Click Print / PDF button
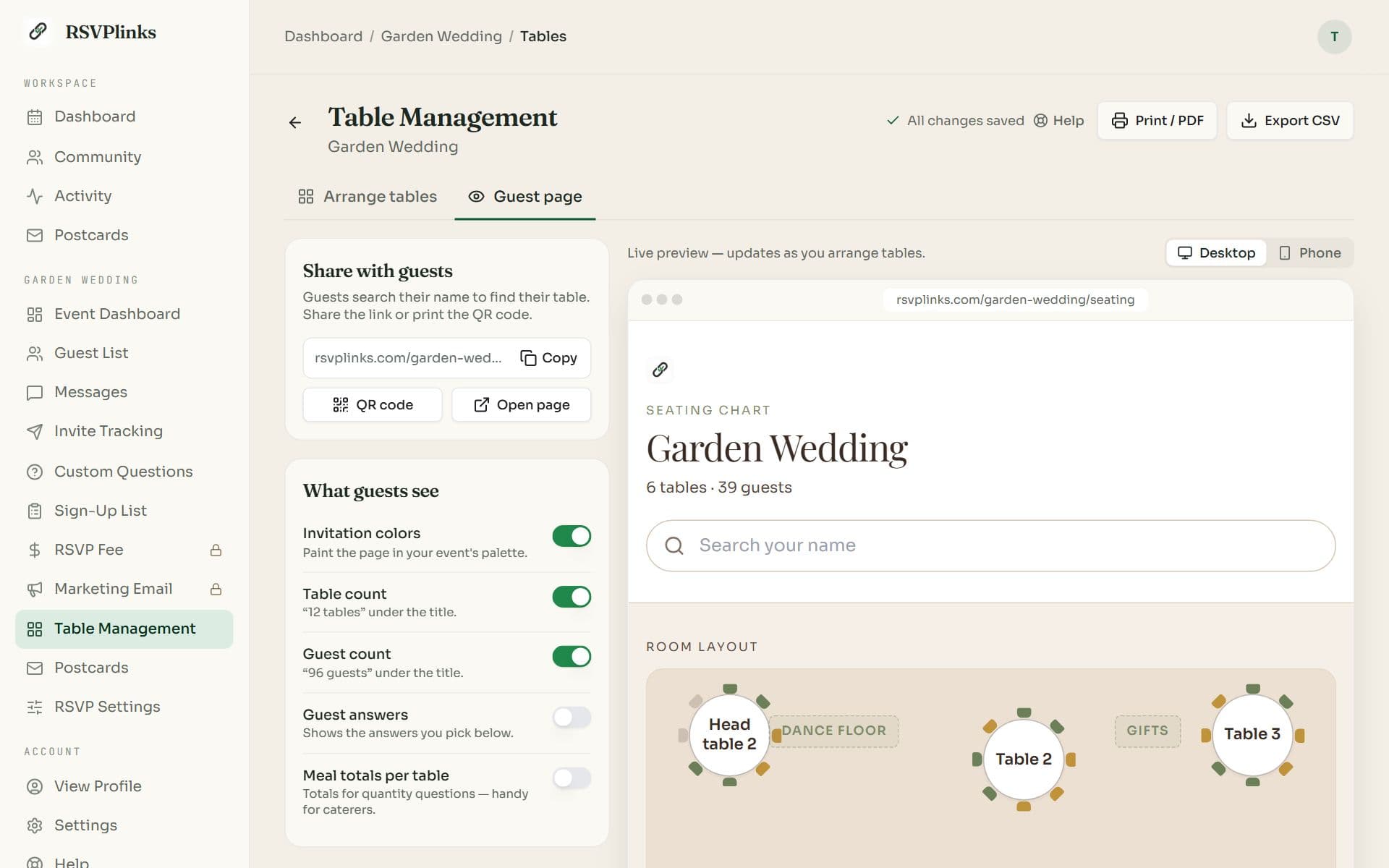 click(1157, 121)
